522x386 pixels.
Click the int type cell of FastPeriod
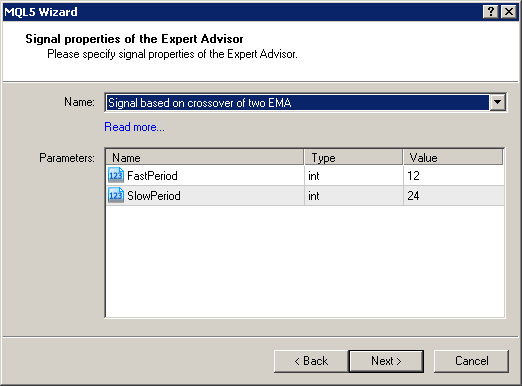[x=354, y=176]
